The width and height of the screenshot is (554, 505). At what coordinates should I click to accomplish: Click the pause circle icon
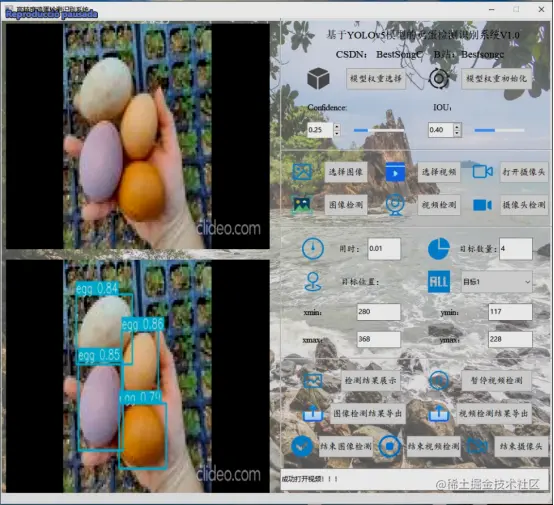(x=438, y=381)
